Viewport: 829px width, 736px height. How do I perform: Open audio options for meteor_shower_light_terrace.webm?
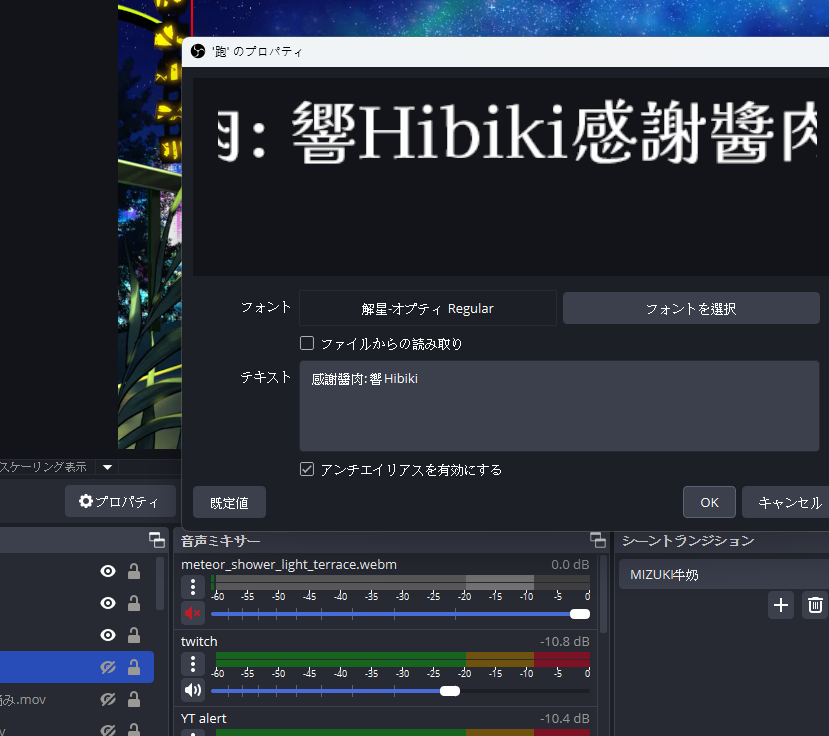click(x=192, y=587)
